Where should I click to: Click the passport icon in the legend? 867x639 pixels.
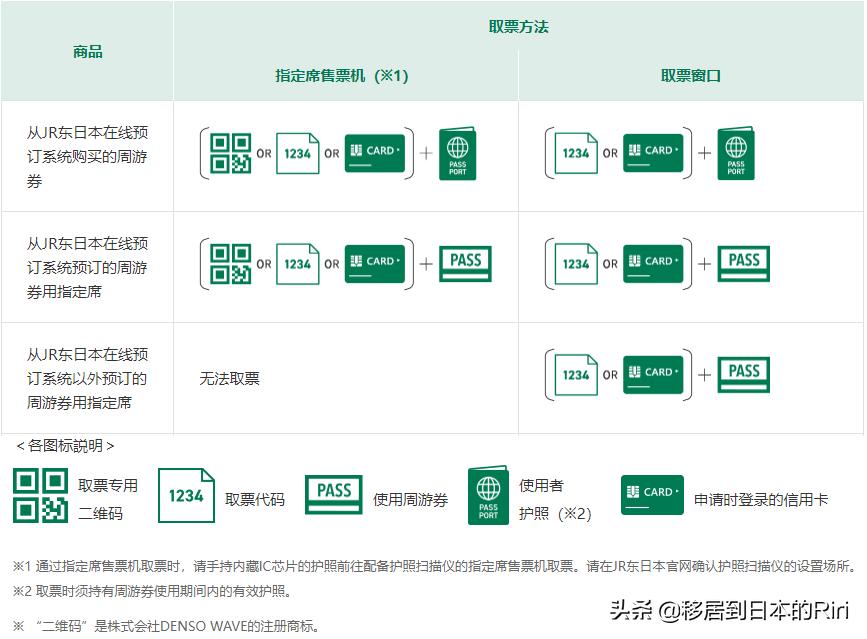tap(489, 493)
